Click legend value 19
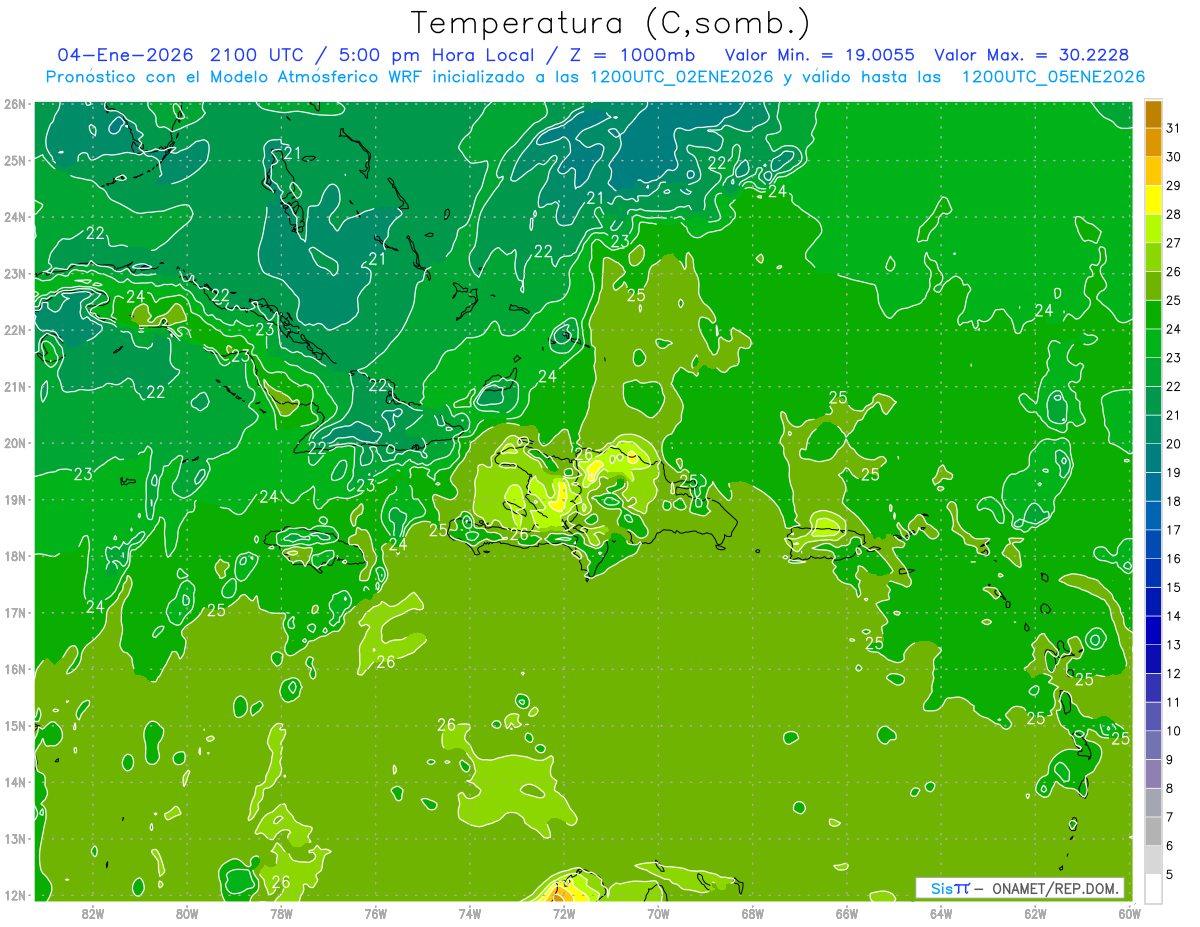The width and height of the screenshot is (1200, 927). (x=1173, y=472)
